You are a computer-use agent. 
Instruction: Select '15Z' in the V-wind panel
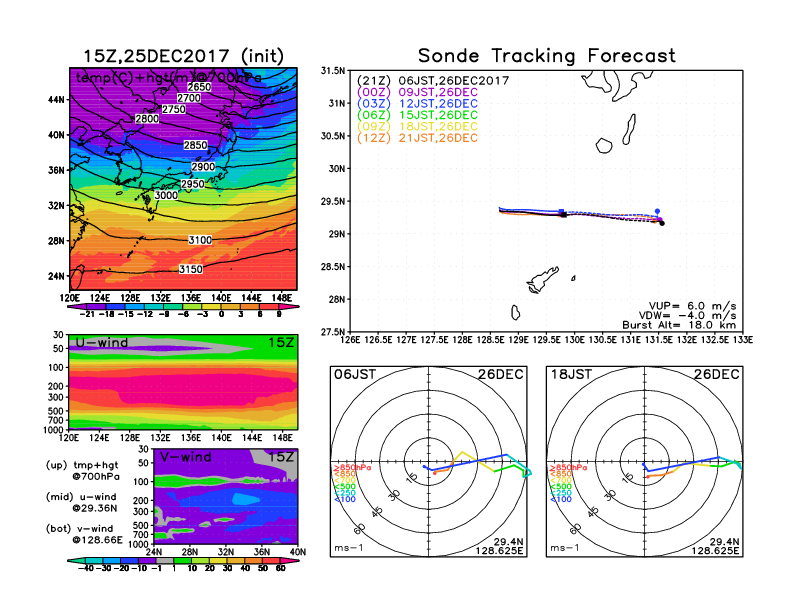click(281, 457)
